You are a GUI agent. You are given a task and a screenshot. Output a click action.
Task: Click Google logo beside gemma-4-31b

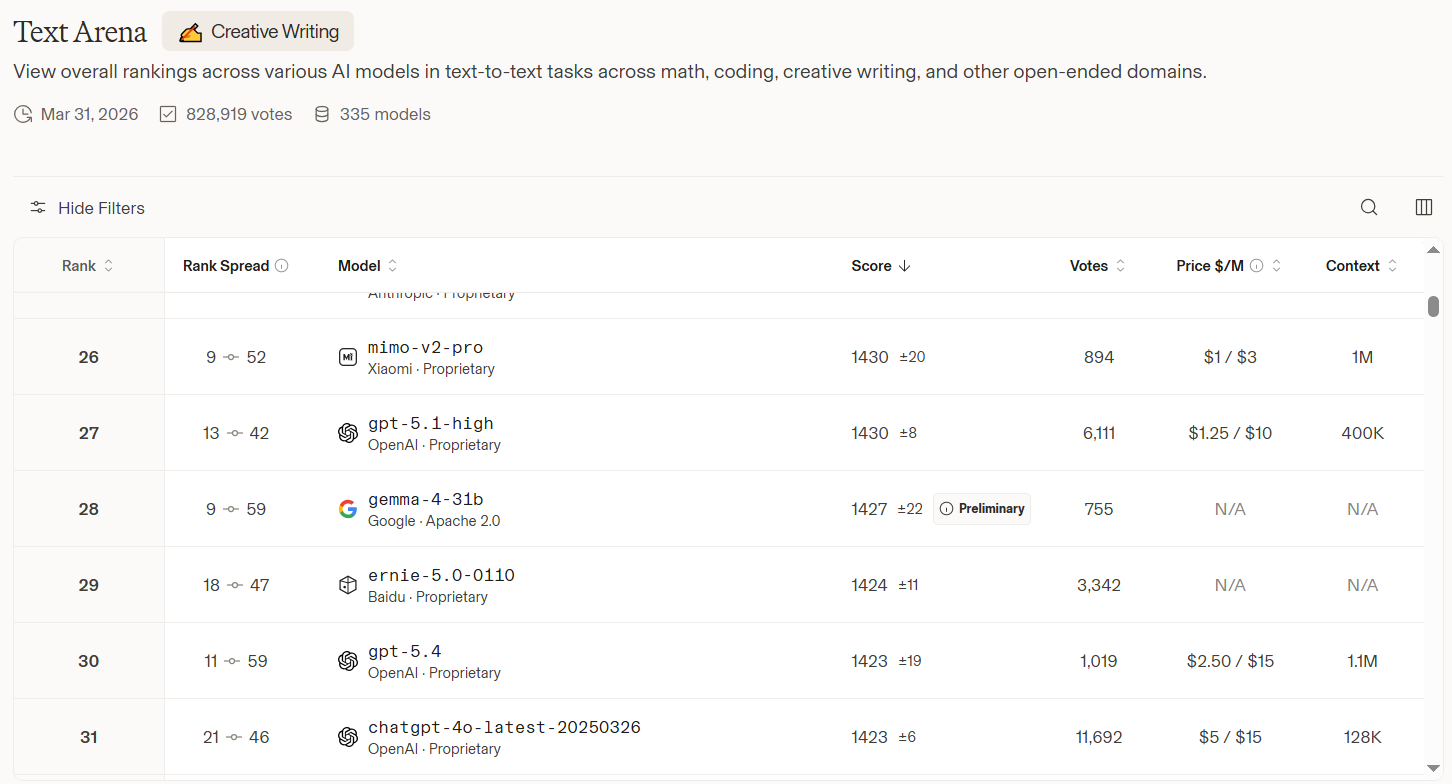(348, 509)
